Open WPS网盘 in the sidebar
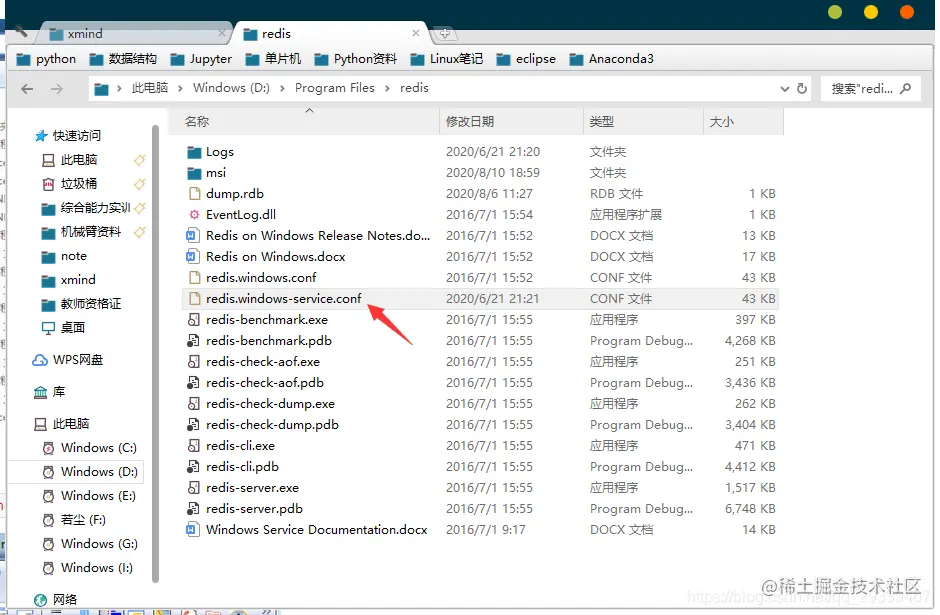 [67, 360]
